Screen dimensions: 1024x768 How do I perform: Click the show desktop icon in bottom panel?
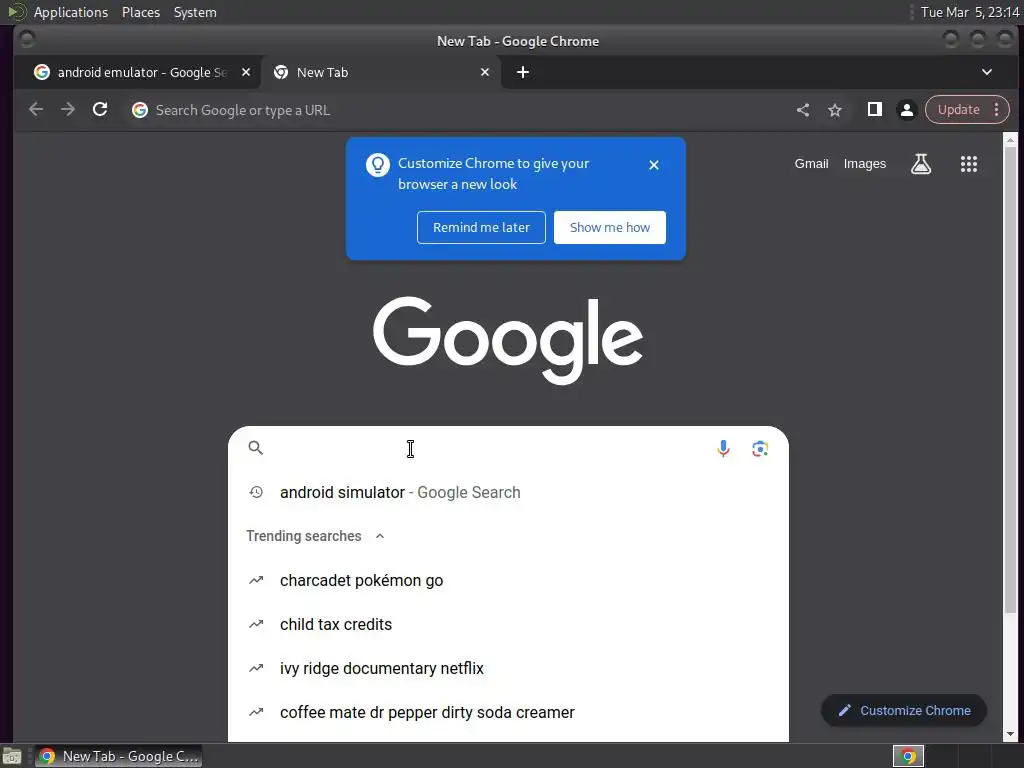point(12,757)
